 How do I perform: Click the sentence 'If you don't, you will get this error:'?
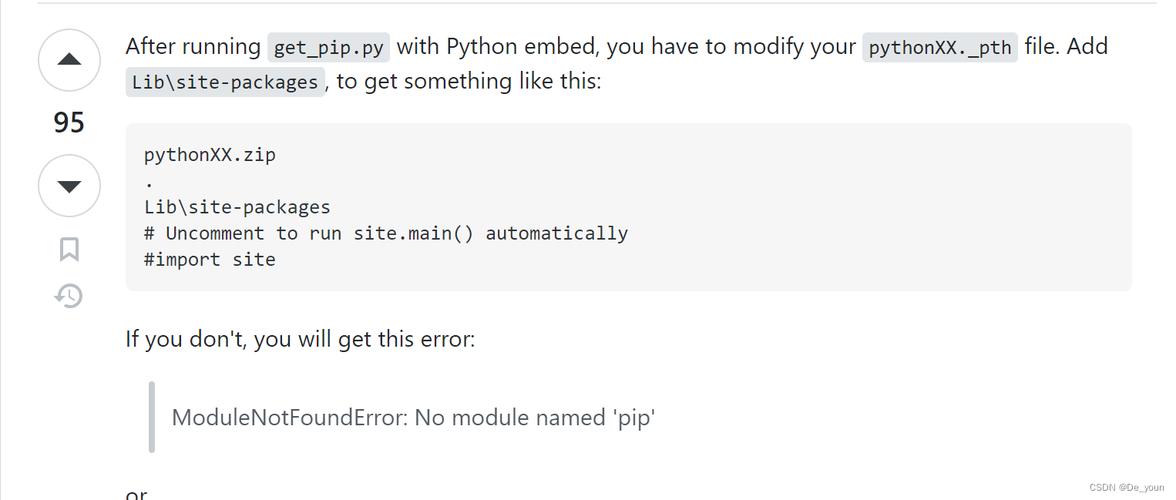pyautogui.click(x=300, y=339)
